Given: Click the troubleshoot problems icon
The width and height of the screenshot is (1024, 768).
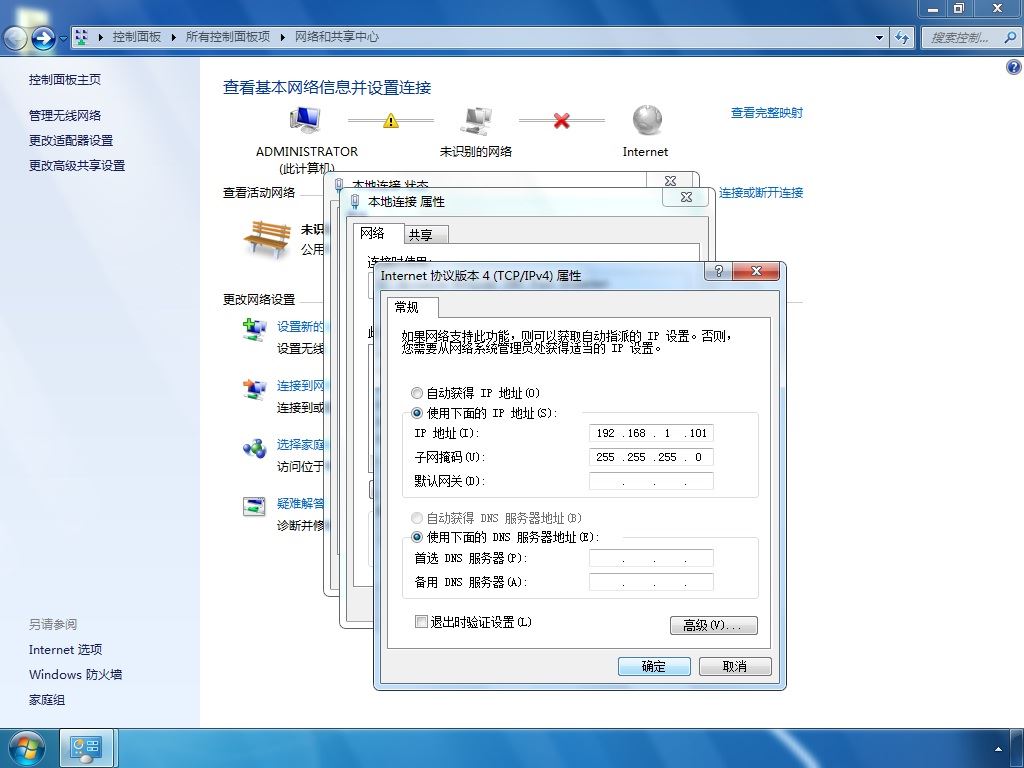Looking at the screenshot, I should (254, 506).
